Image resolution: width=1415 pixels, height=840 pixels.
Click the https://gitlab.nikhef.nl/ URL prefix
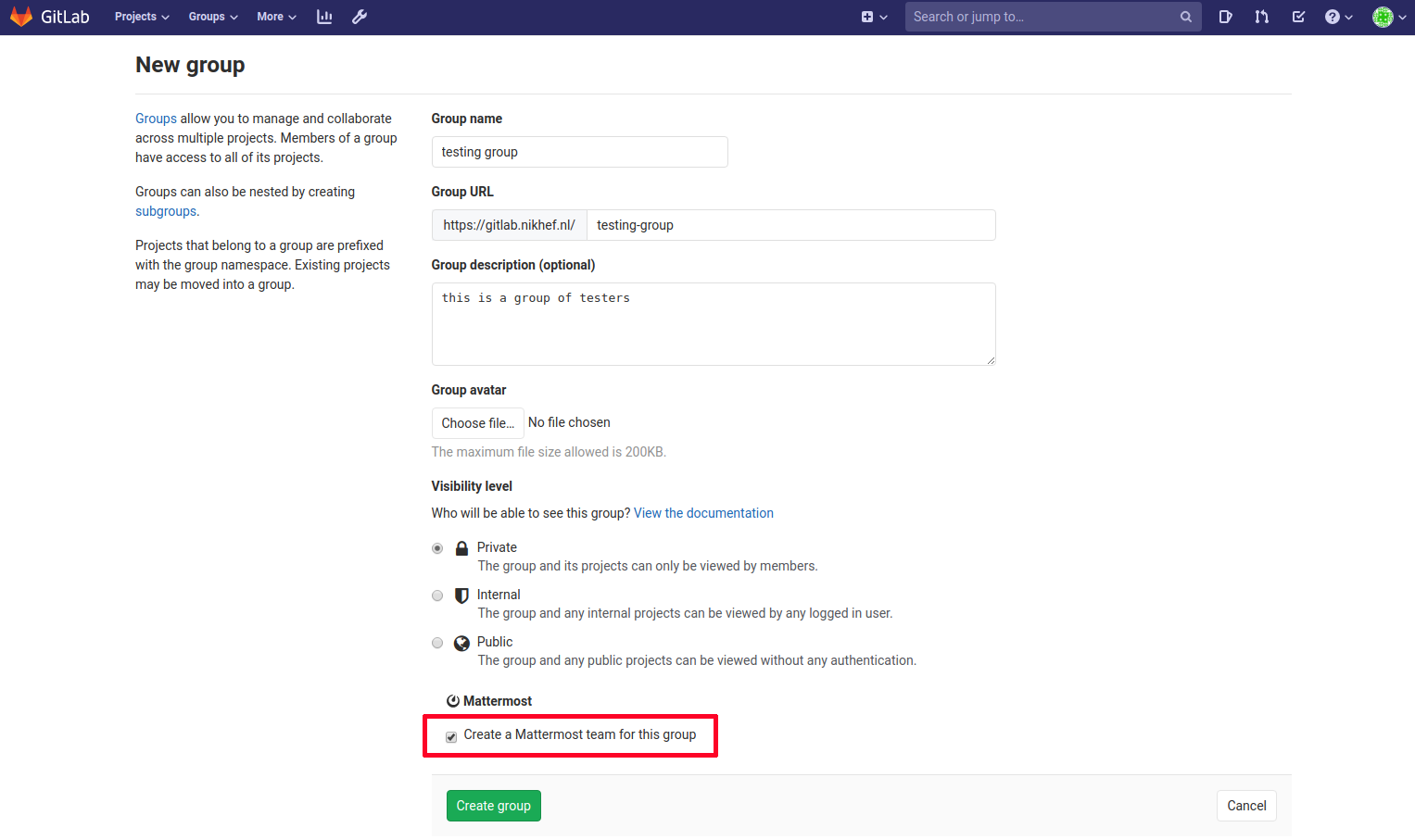coord(509,225)
